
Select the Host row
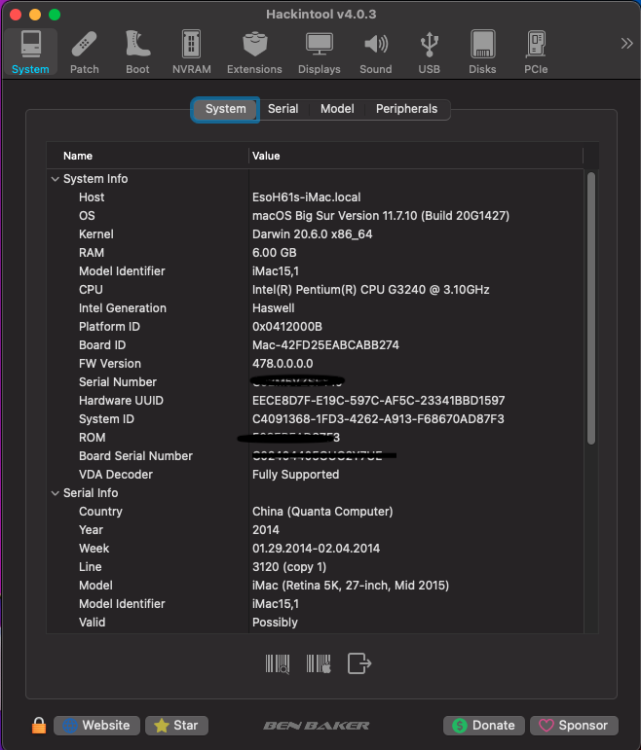point(315,197)
